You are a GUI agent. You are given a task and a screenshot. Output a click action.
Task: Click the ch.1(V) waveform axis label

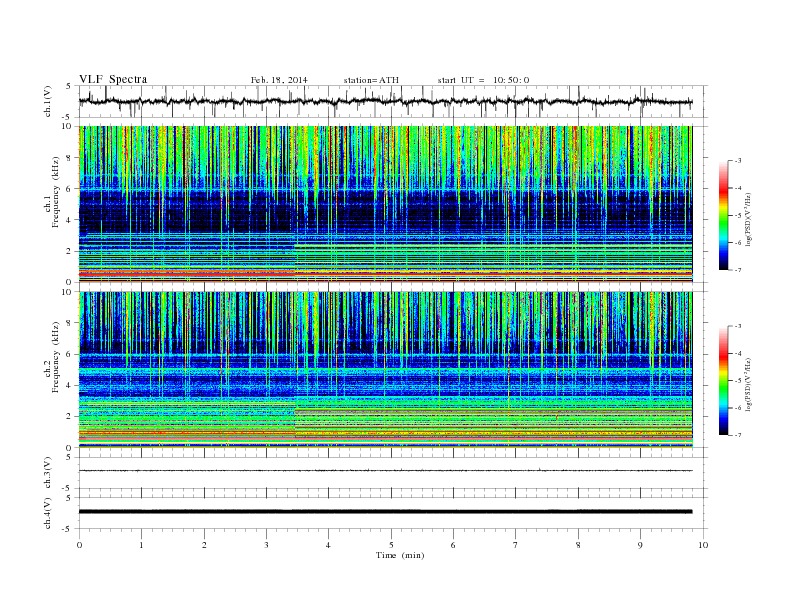point(47,101)
